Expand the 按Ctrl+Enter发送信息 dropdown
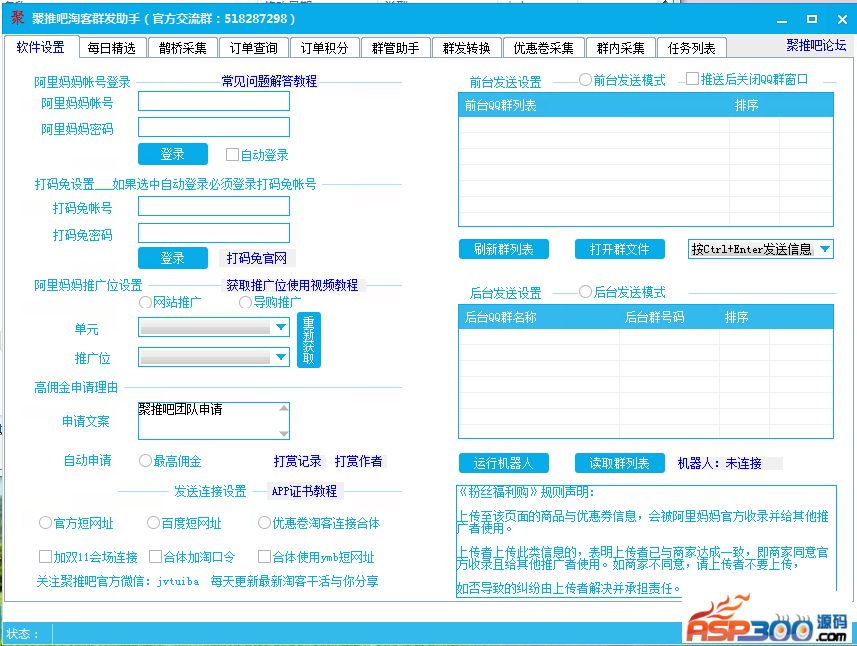 (825, 249)
